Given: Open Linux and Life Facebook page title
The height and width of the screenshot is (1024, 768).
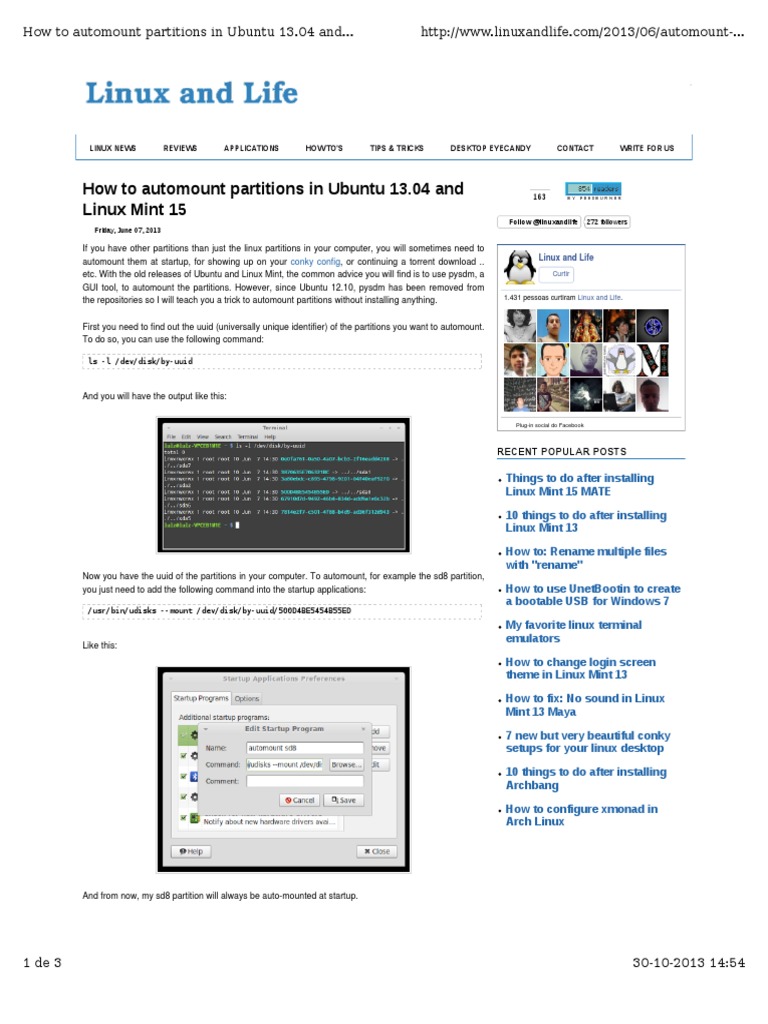Looking at the screenshot, I should [566, 257].
